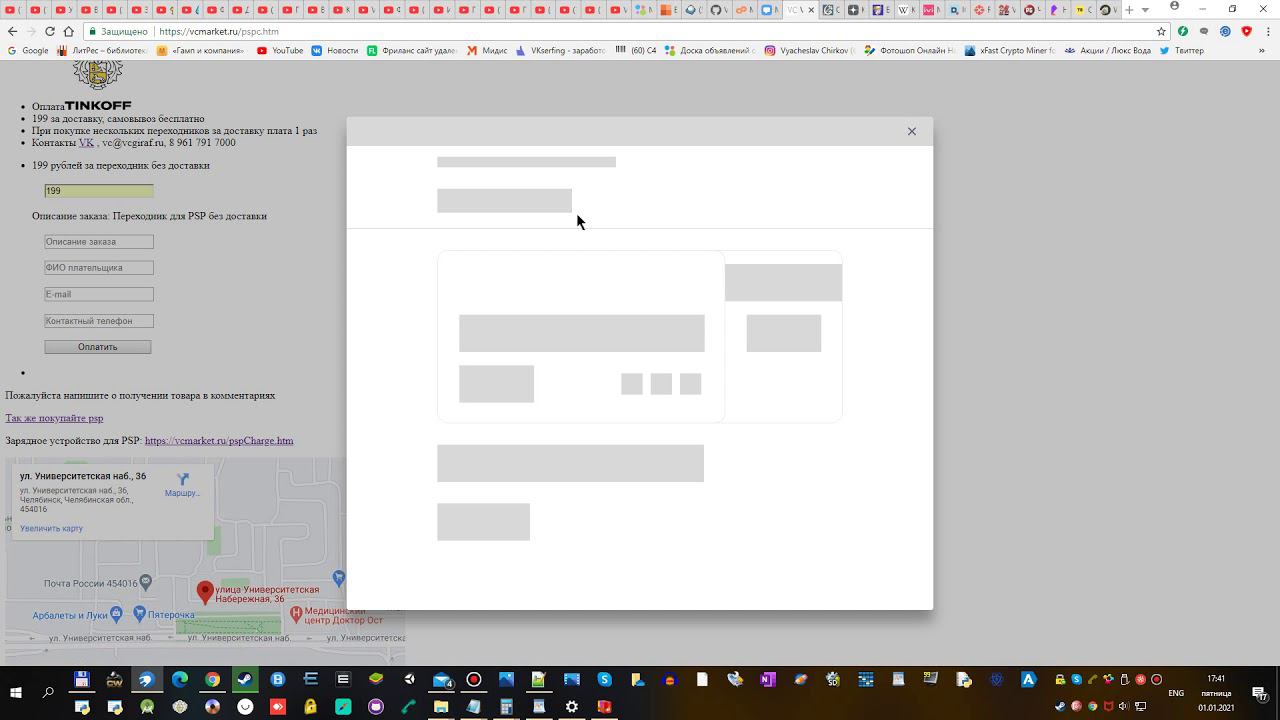This screenshot has height=720, width=1280.
Task: Open the Brave shield extension icon
Action: click(x=1246, y=31)
